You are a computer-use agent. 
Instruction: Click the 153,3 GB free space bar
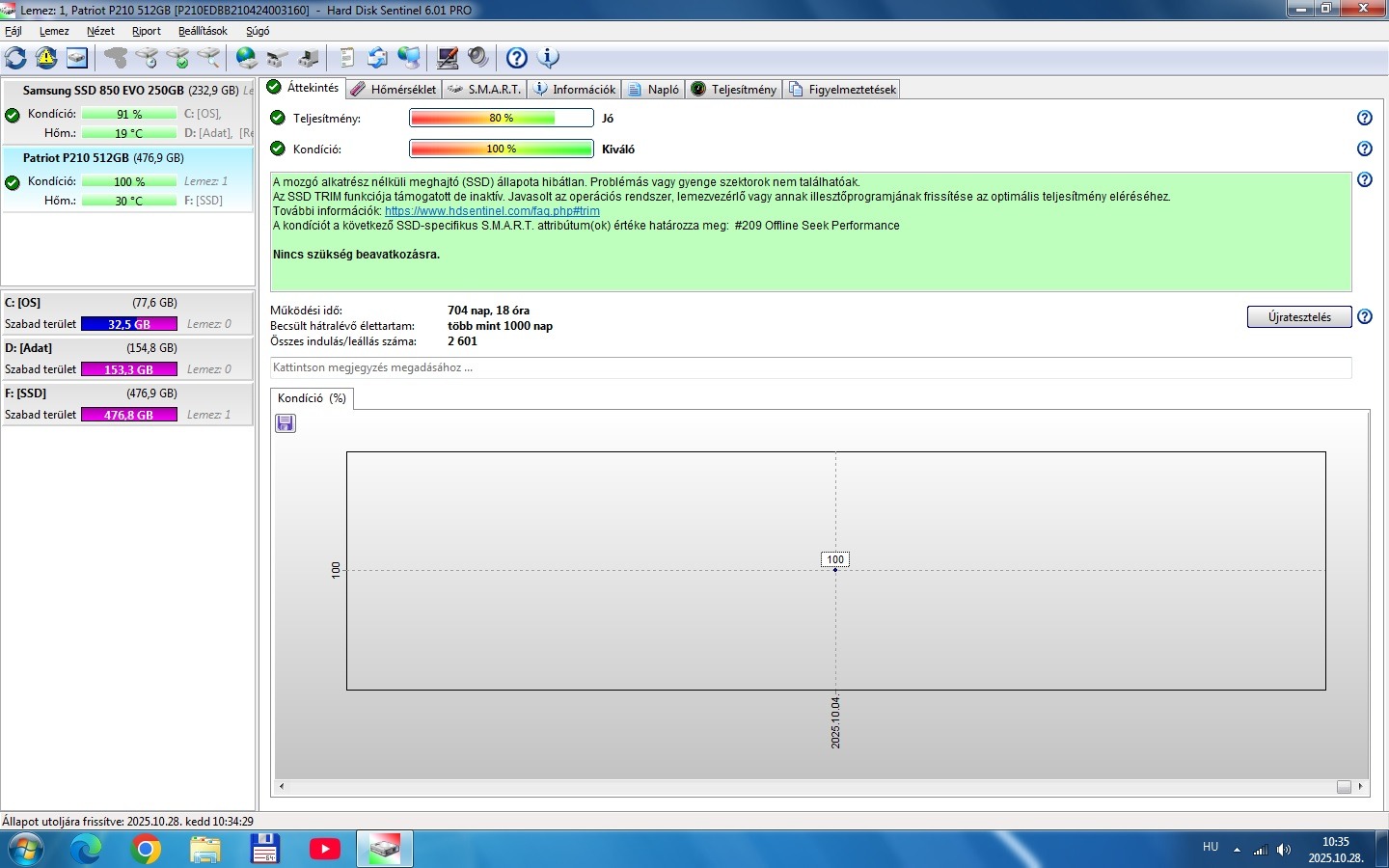point(129,369)
